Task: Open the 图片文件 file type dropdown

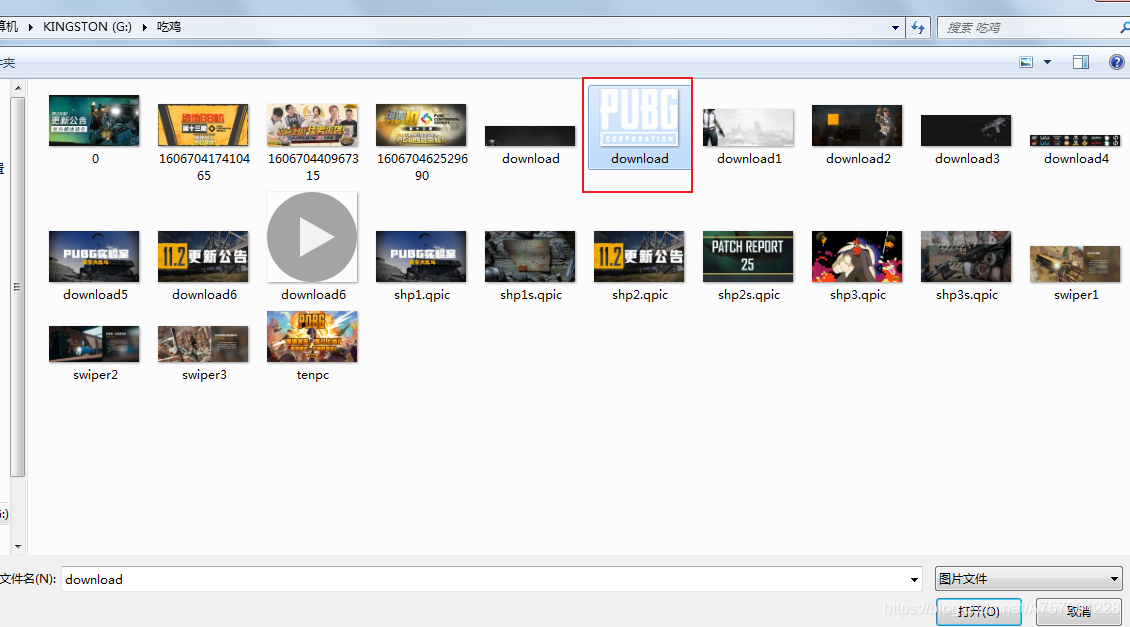Action: click(1028, 579)
